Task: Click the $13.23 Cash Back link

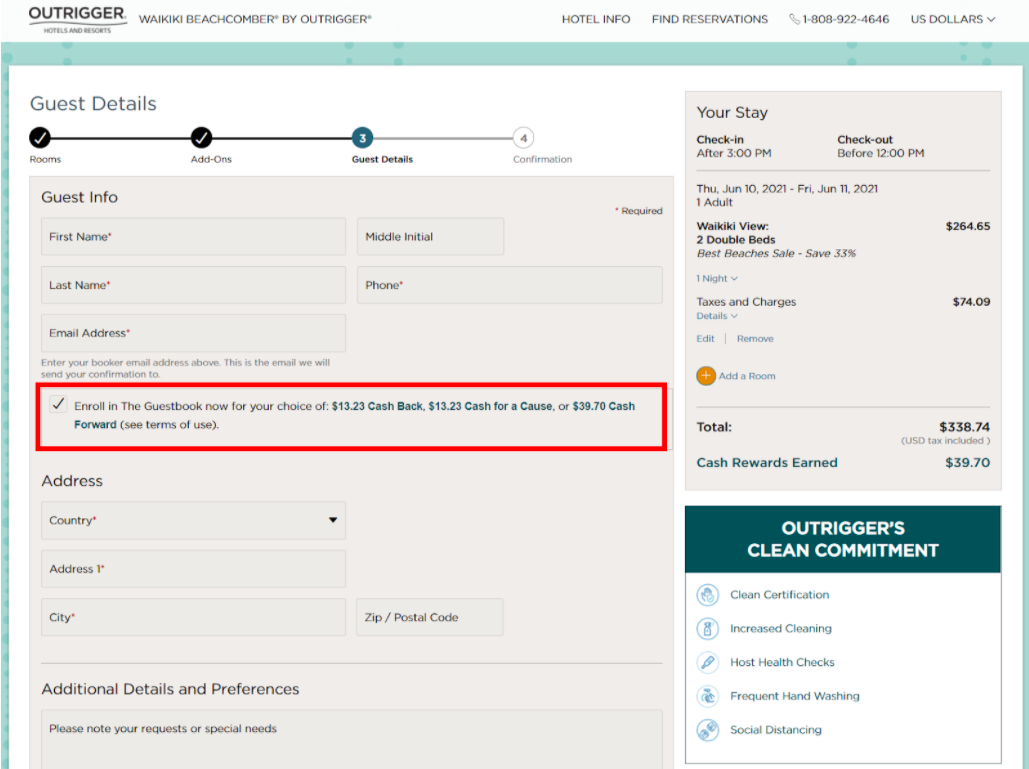Action: [377, 406]
